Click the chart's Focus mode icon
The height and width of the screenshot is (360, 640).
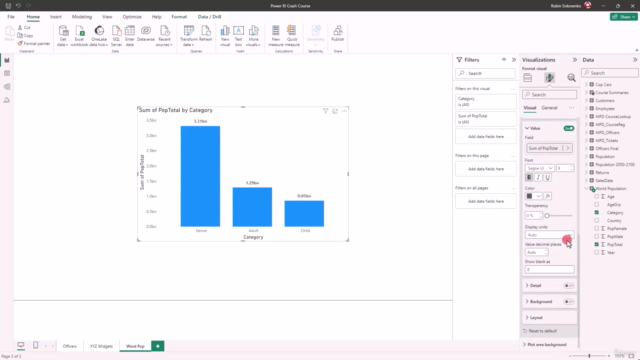pos(335,111)
